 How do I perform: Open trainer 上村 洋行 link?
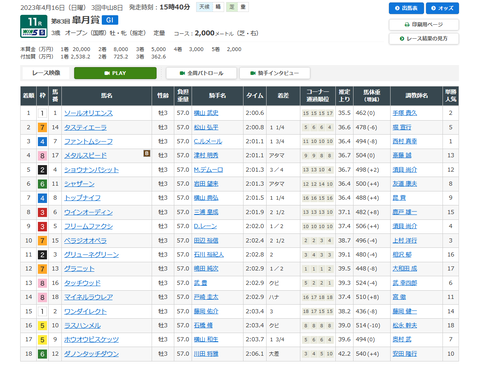click(405, 241)
